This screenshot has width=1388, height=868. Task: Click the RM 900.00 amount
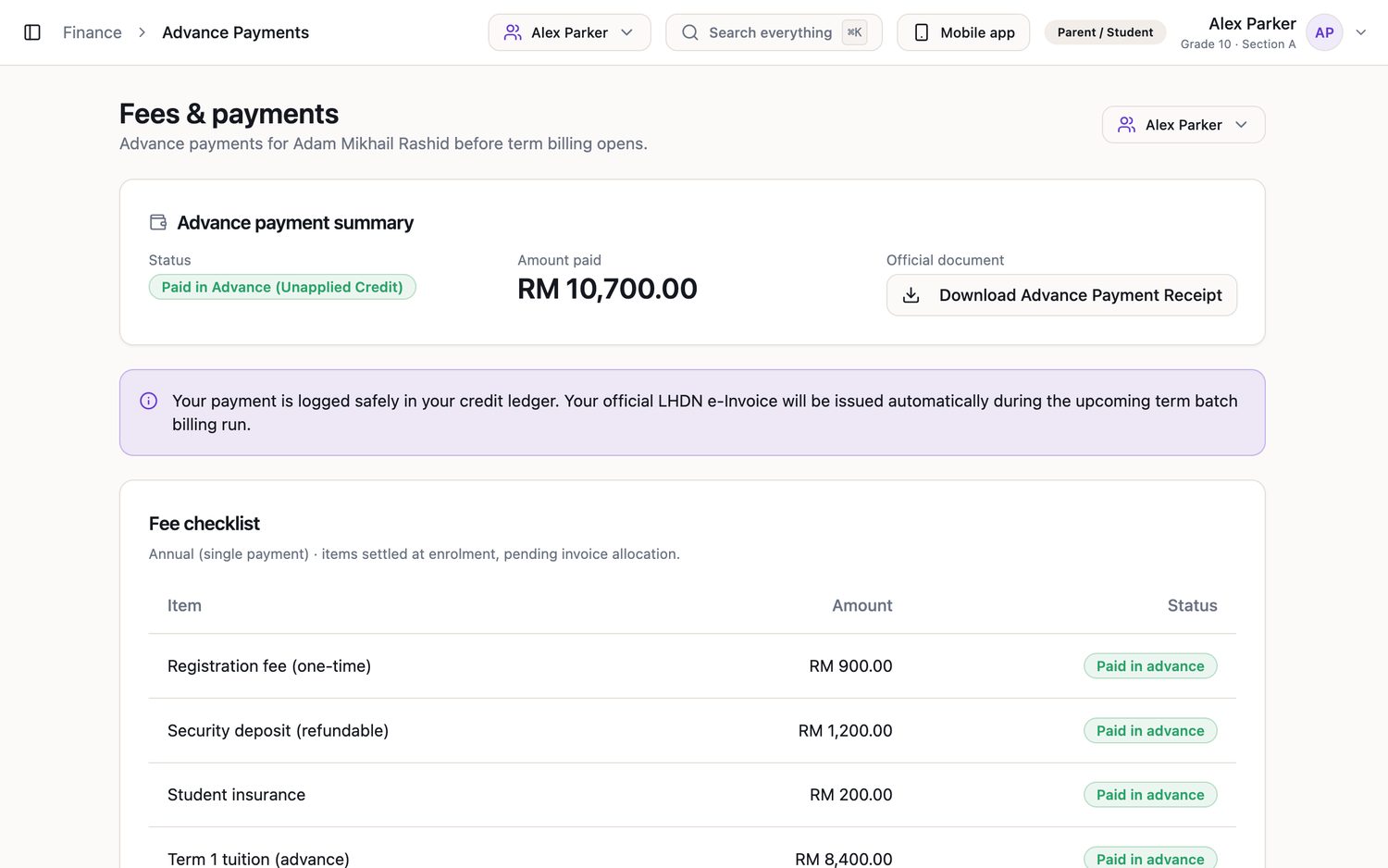point(850,666)
